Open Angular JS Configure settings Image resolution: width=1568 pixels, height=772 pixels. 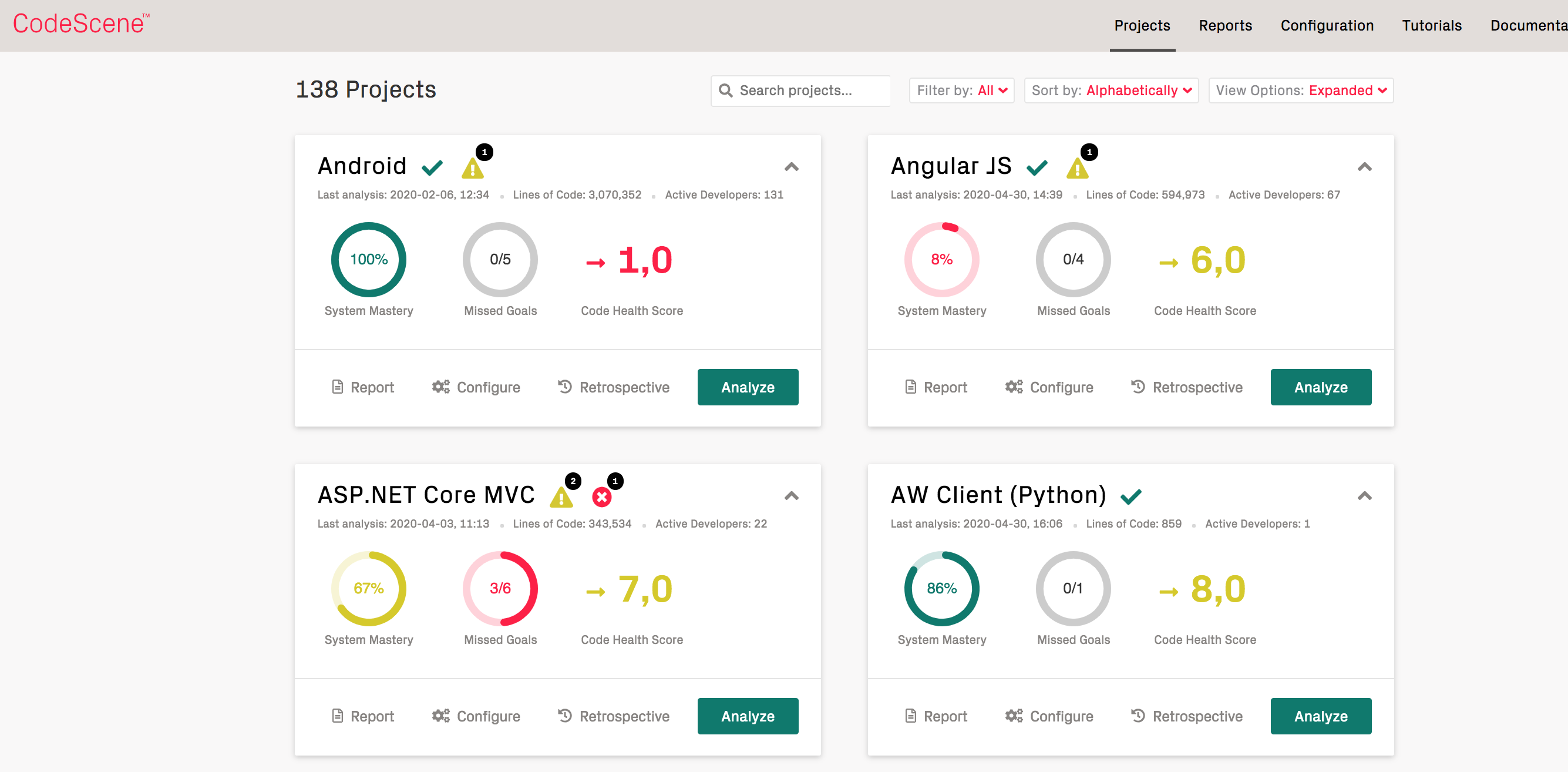pos(1049,387)
